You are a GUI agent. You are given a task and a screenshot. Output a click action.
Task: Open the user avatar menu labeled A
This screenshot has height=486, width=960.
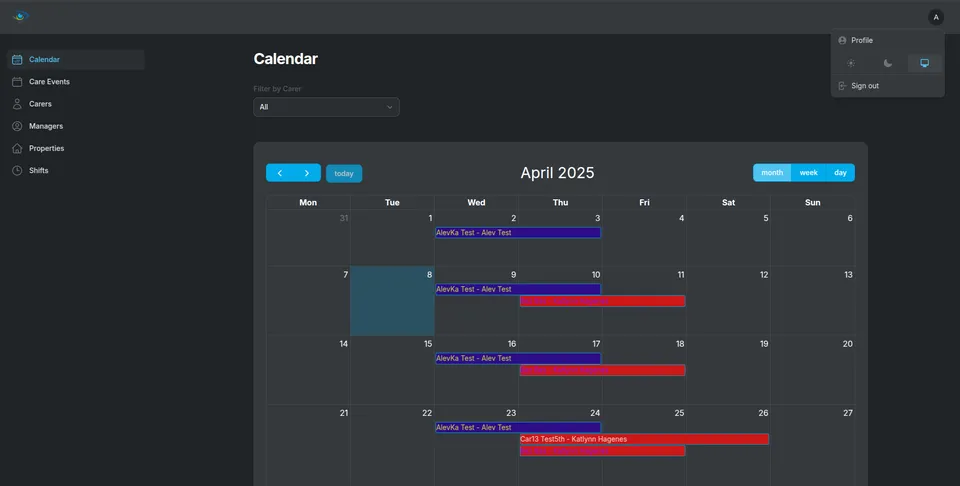point(936,17)
